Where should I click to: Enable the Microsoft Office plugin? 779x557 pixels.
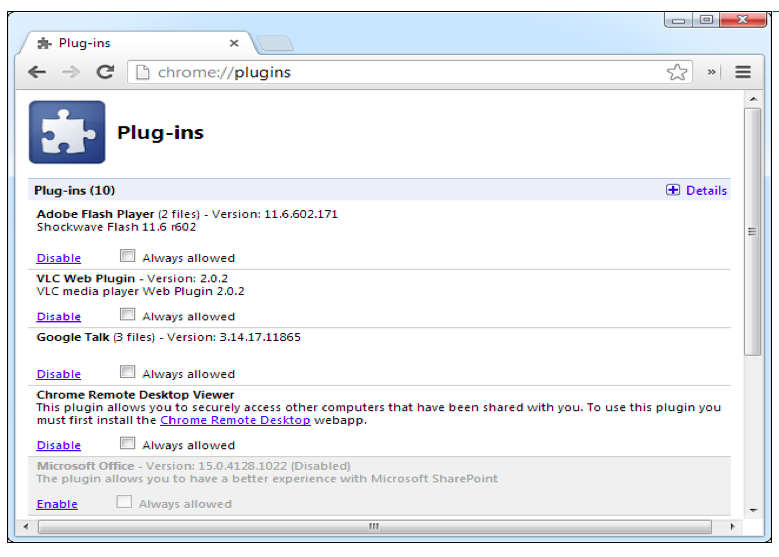[57, 504]
